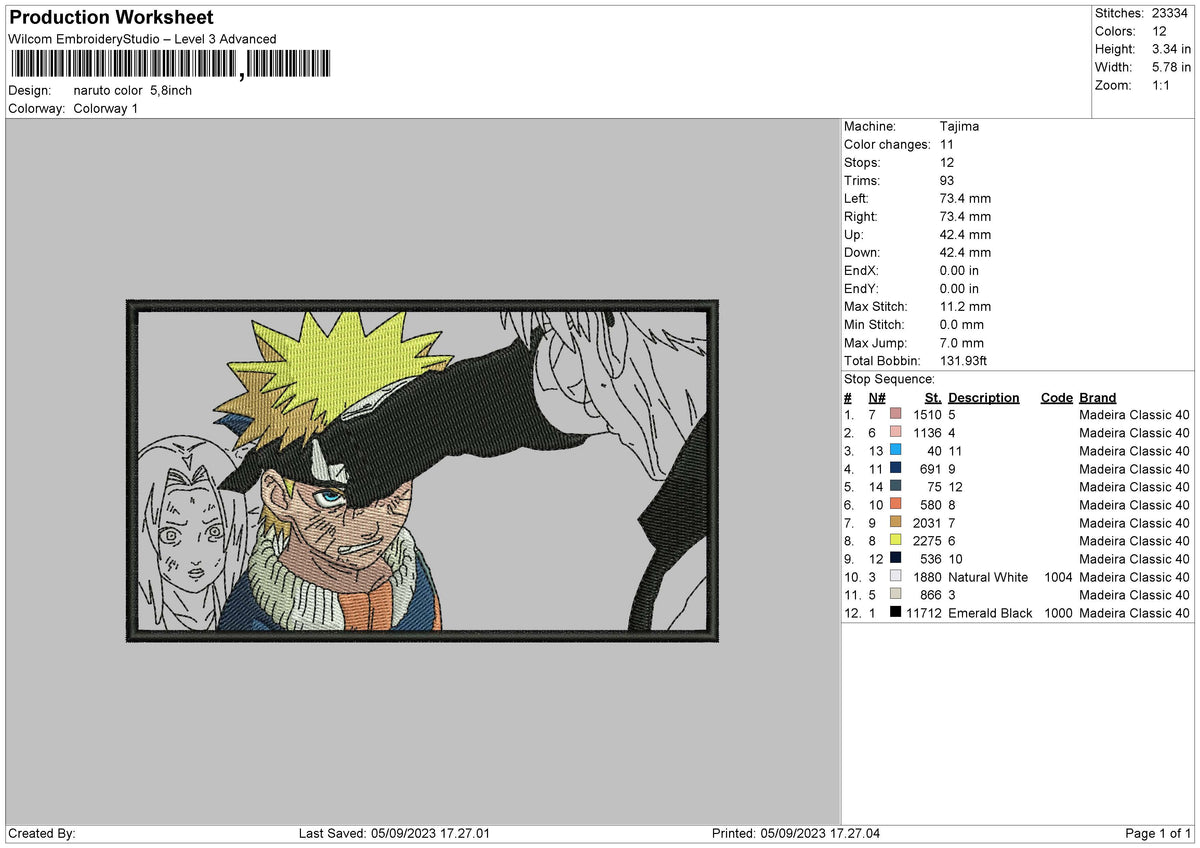Viewport: 1200px width, 848px height.
Task: Click the Description column header
Action: [984, 397]
